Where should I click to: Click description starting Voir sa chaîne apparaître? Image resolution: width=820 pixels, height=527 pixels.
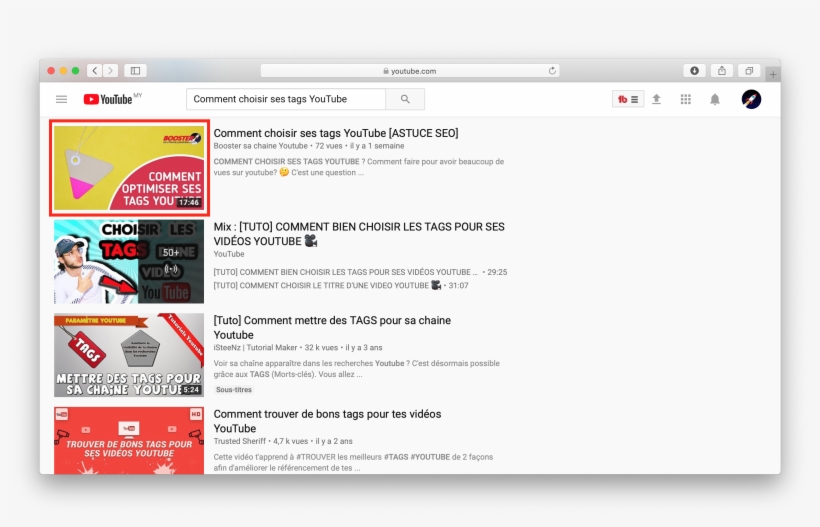(x=357, y=369)
